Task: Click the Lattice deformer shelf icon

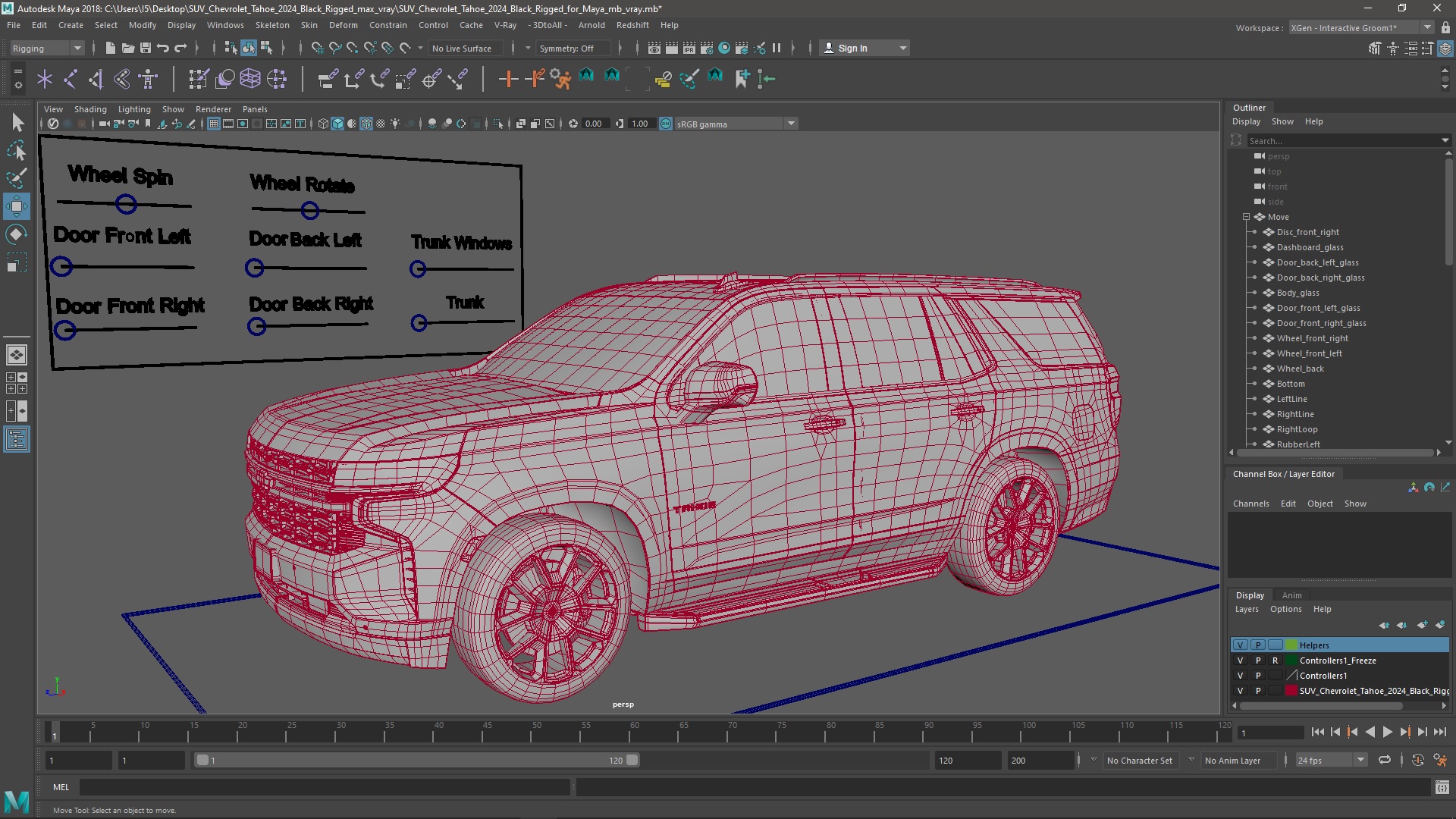Action: [250, 78]
